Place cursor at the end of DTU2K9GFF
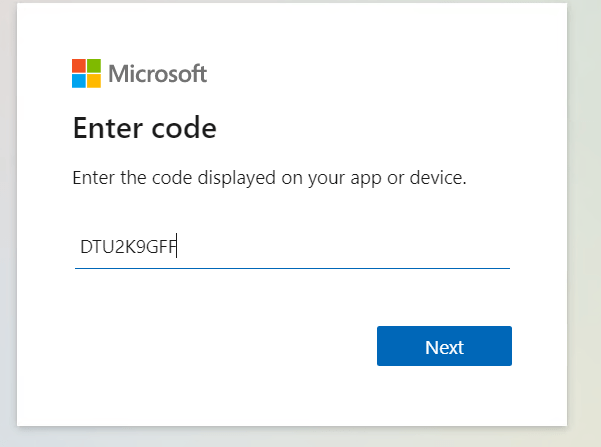 177,247
